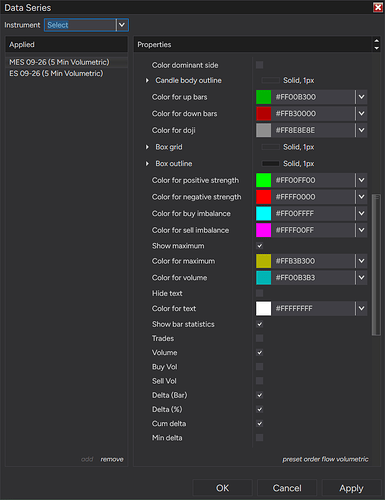The image size is (385, 500).
Task: Click the Instrument Select input field
Action: [81, 25]
